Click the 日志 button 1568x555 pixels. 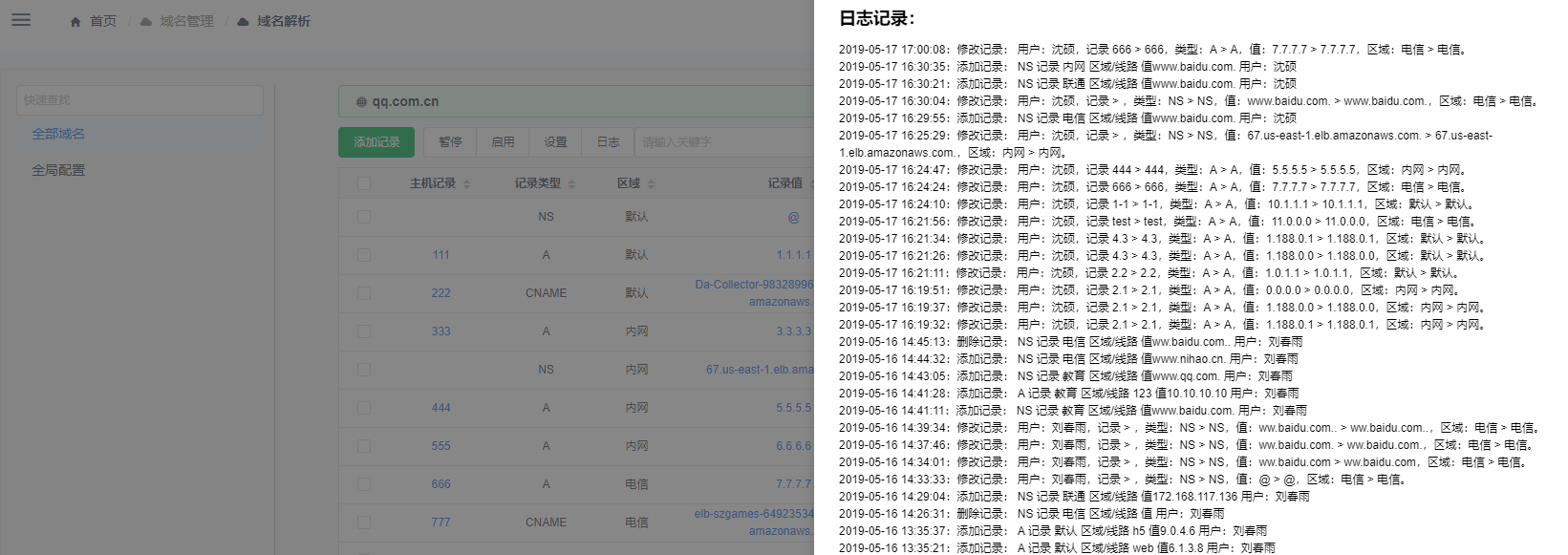click(609, 141)
